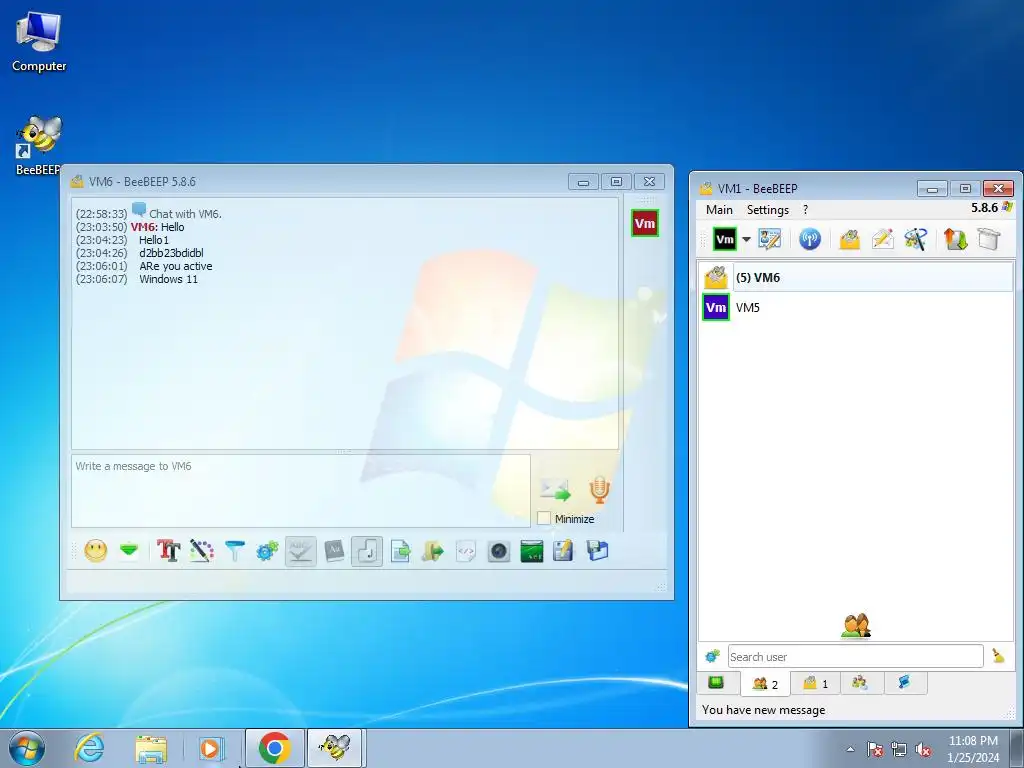Open the BeeBEEP desktop shortcut
This screenshot has height=768, width=1024.
[39, 145]
